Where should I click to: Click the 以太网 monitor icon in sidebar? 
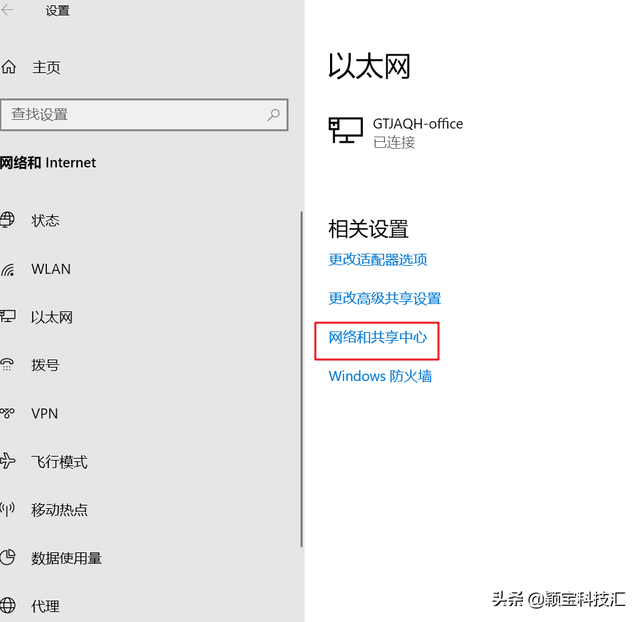coord(8,317)
